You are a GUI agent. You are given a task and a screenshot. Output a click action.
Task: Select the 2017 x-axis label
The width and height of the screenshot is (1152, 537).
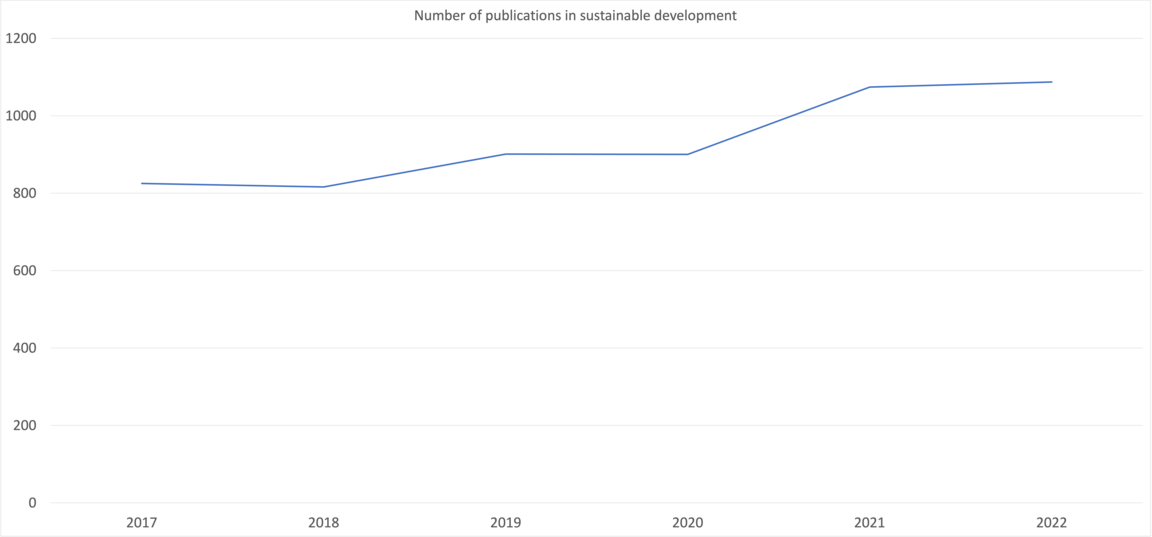point(141,523)
